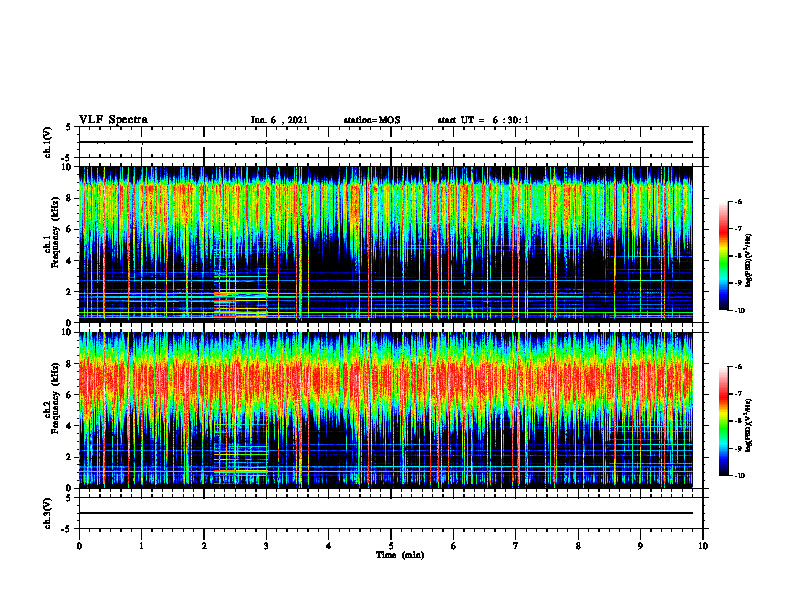792x612 pixels.
Task: Click time-axis tick label "10"
Action: tap(703, 546)
